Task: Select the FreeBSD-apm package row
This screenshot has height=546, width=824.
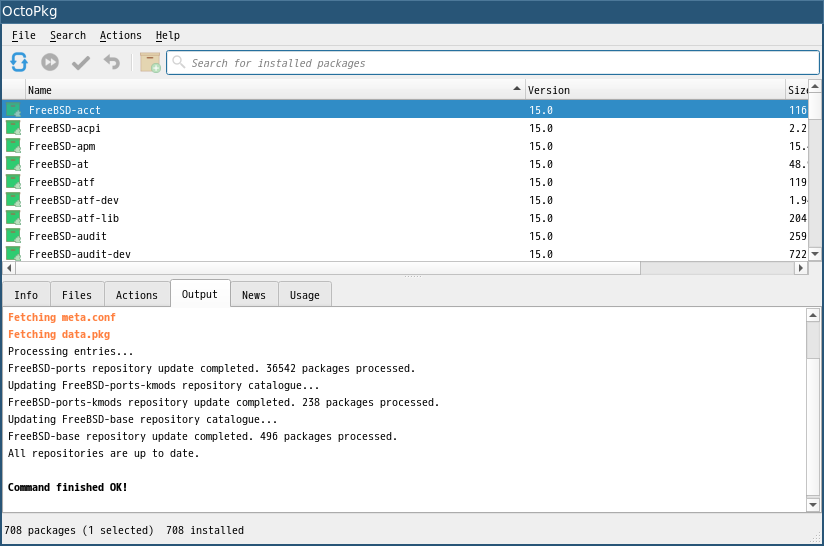Action: click(405, 146)
